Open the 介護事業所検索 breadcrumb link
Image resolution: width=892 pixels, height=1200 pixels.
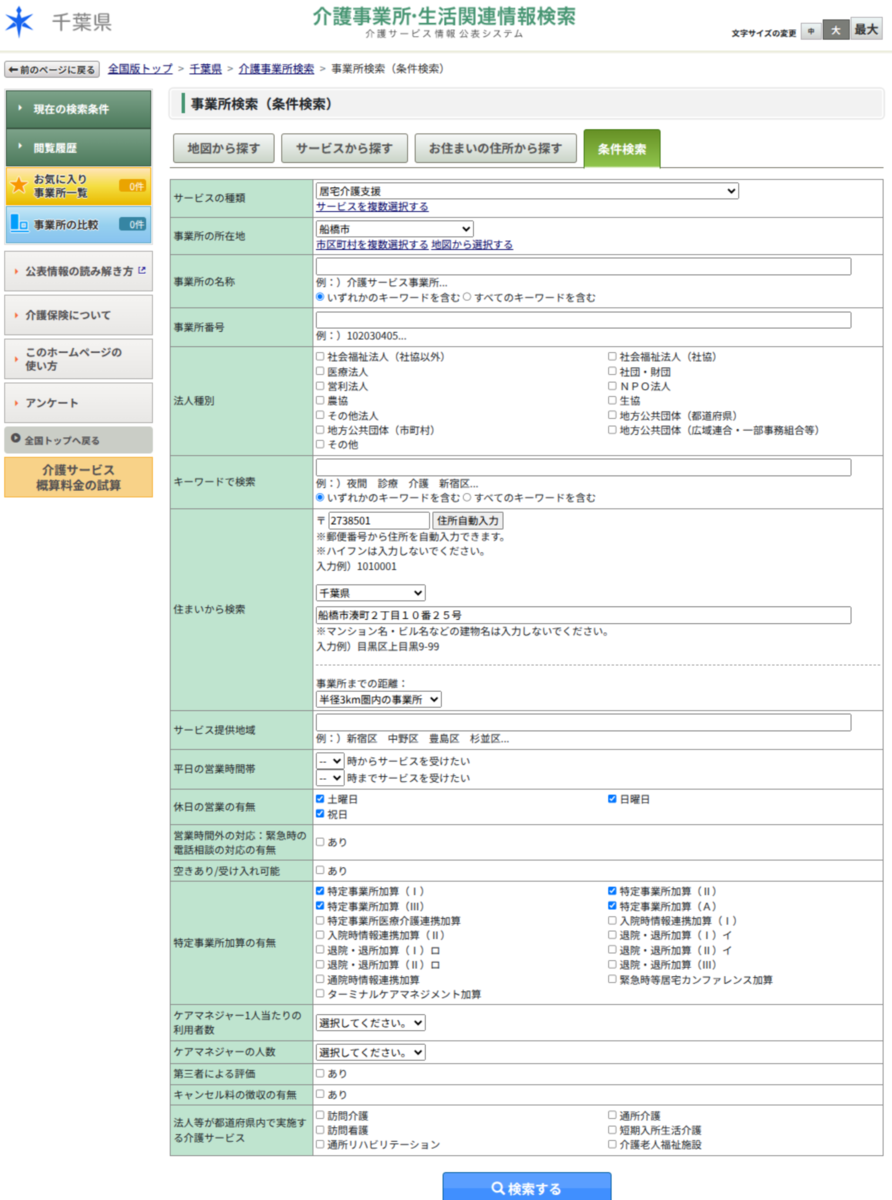tap(276, 69)
